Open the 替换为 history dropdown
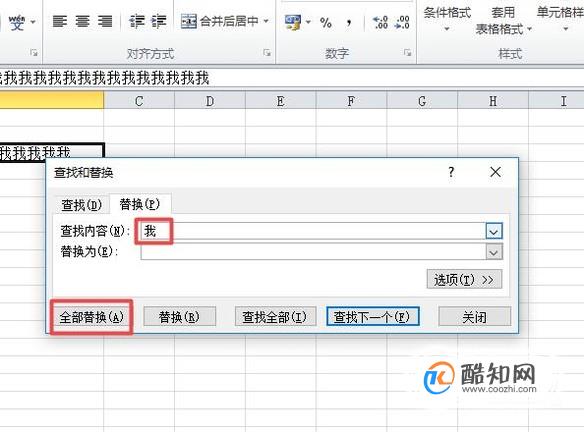 [x=494, y=252]
